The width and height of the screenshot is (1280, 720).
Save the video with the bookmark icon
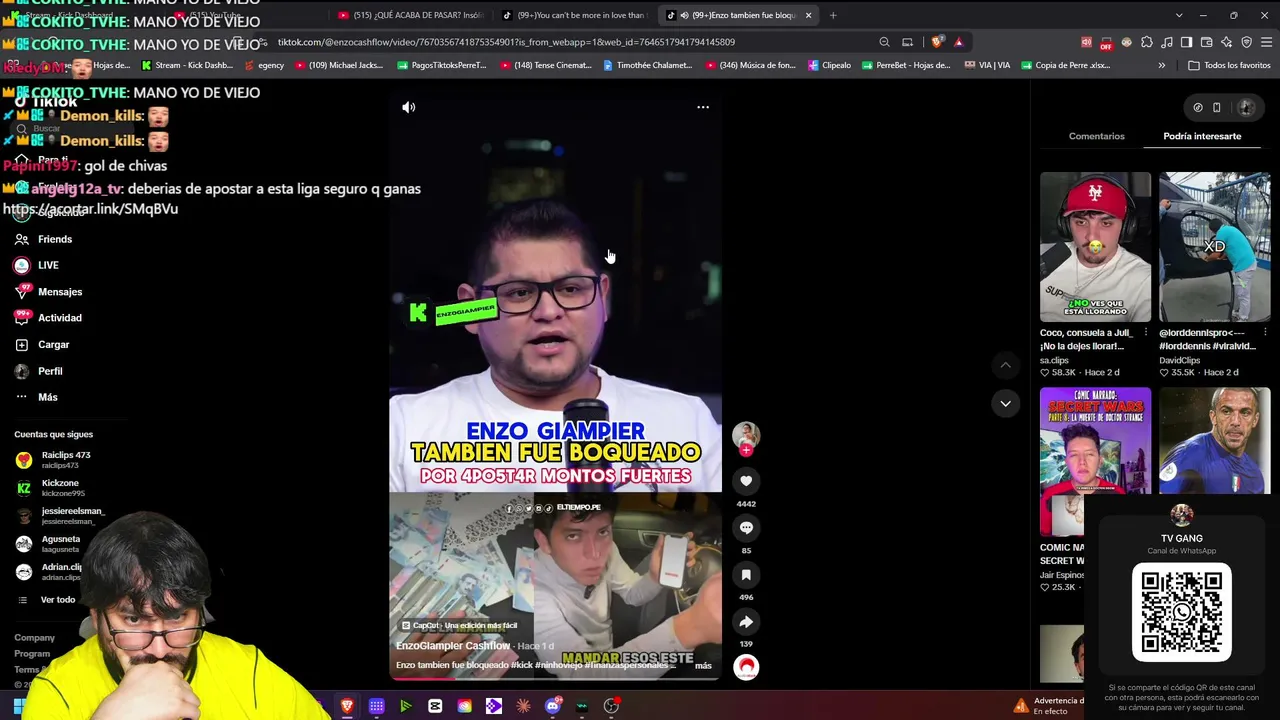coord(746,575)
